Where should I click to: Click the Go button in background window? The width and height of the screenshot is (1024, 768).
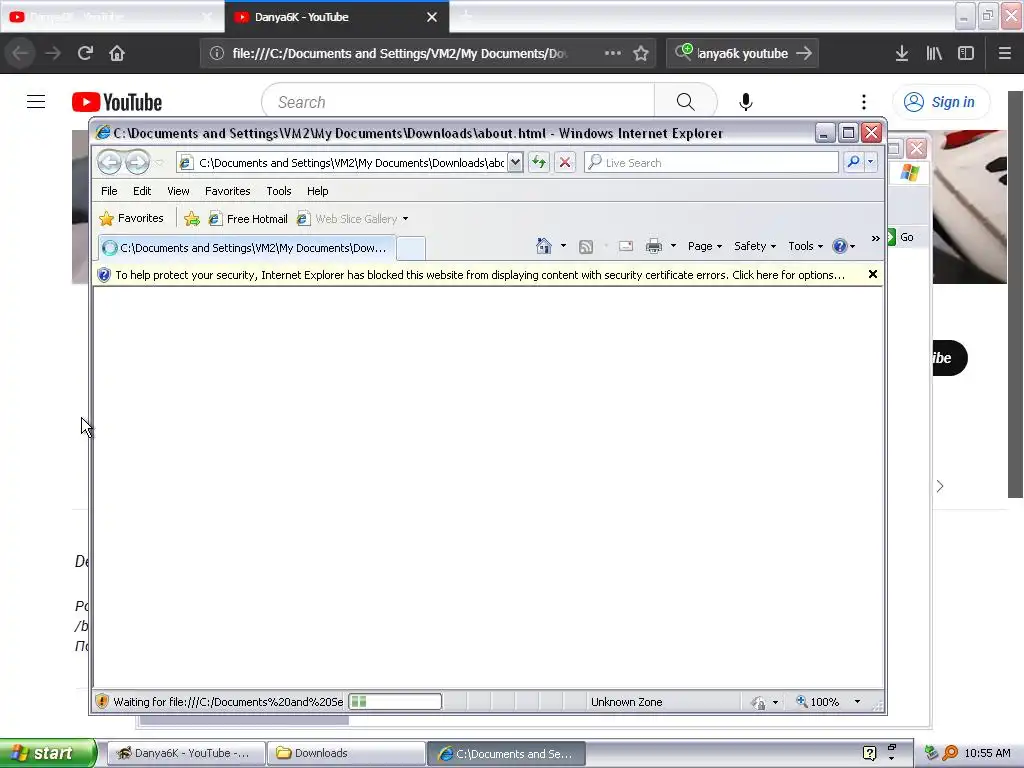(x=901, y=237)
